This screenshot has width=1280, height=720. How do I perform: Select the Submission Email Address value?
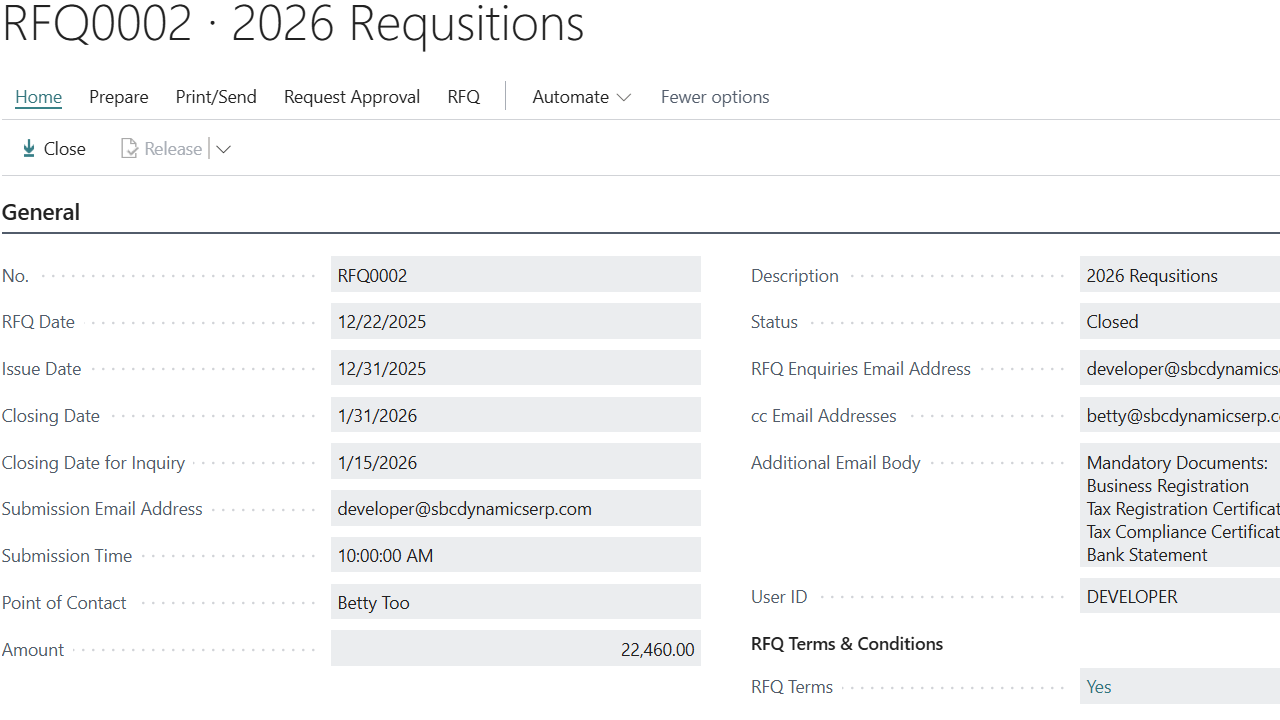pos(515,508)
